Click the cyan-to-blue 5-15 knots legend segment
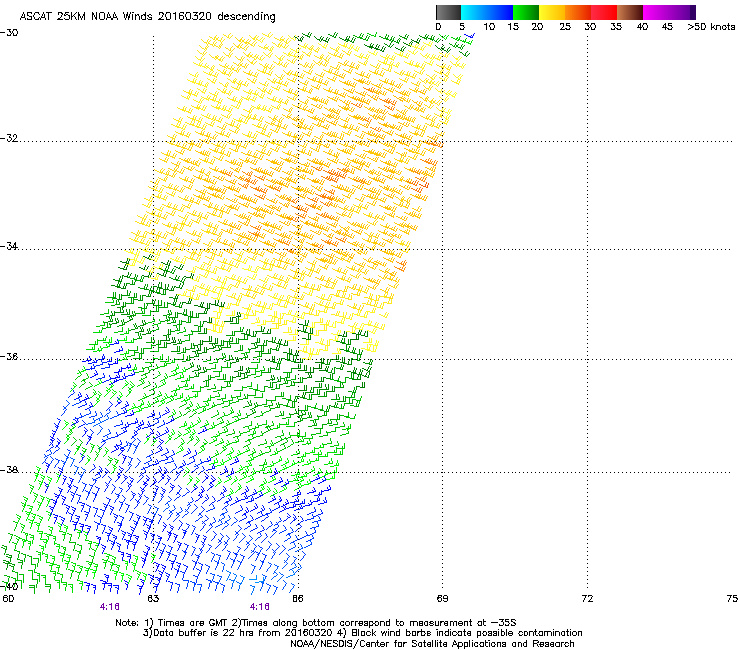 pos(487,12)
